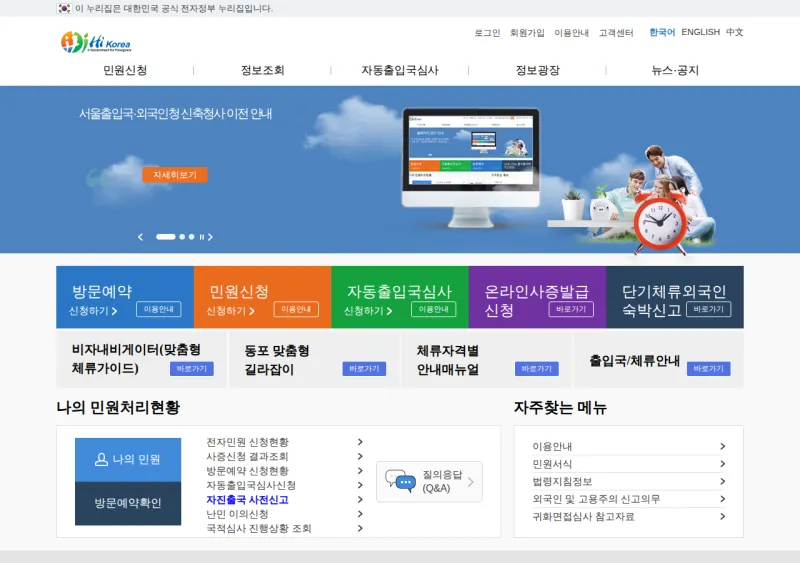Click chevron beside 자진출국 사전신고
800x563 pixels.
360,500
